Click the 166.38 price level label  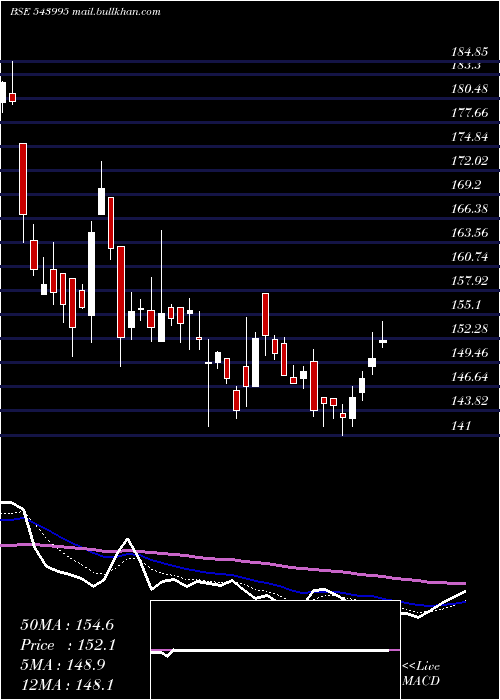click(x=469, y=209)
